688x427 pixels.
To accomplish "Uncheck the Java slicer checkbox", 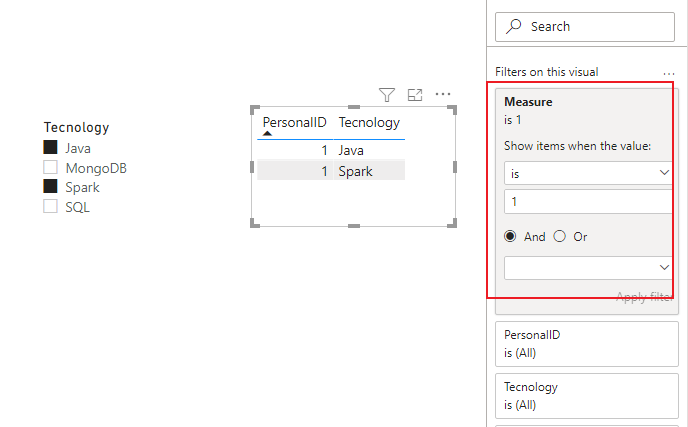I will point(50,147).
